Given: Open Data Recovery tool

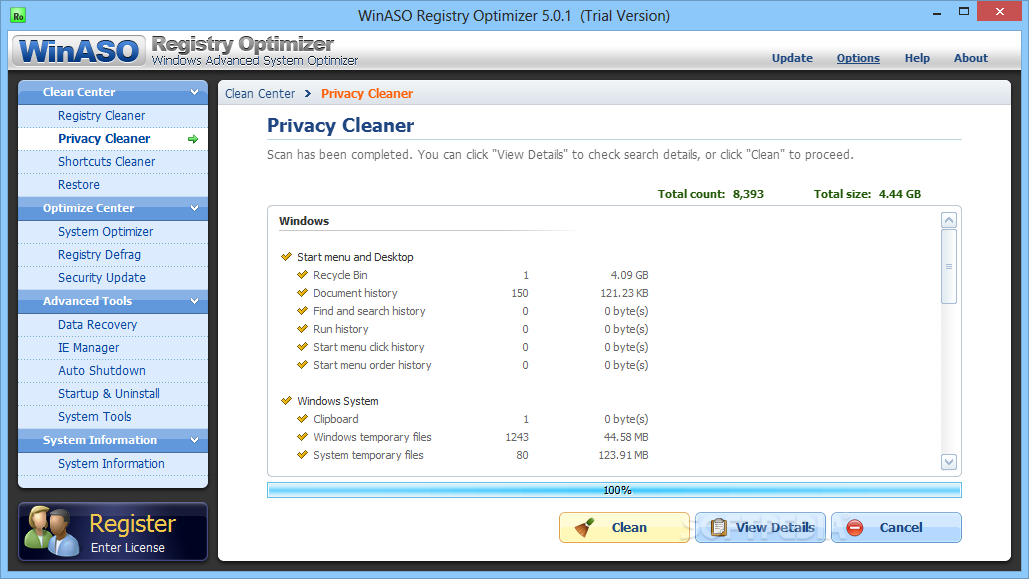Looking at the screenshot, I should click(113, 324).
